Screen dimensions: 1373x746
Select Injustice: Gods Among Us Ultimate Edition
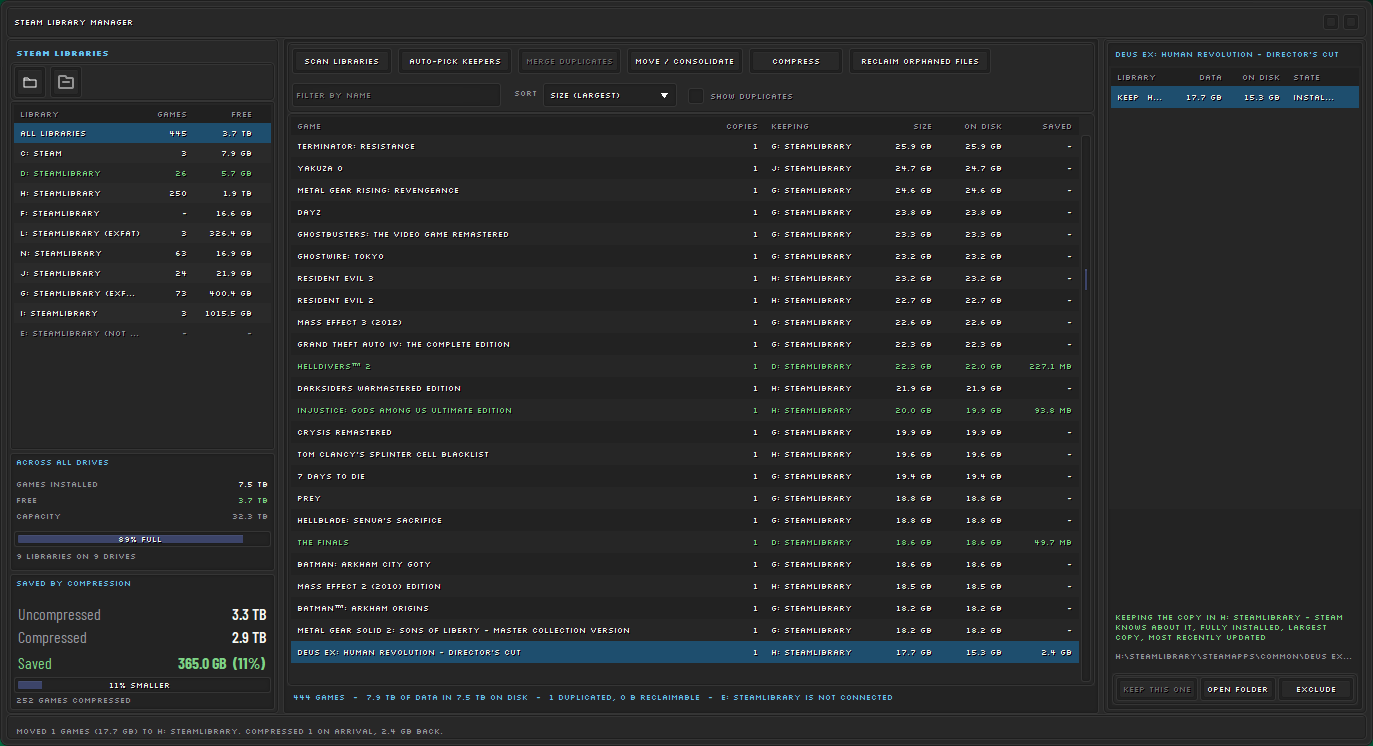pyautogui.click(x=685, y=410)
